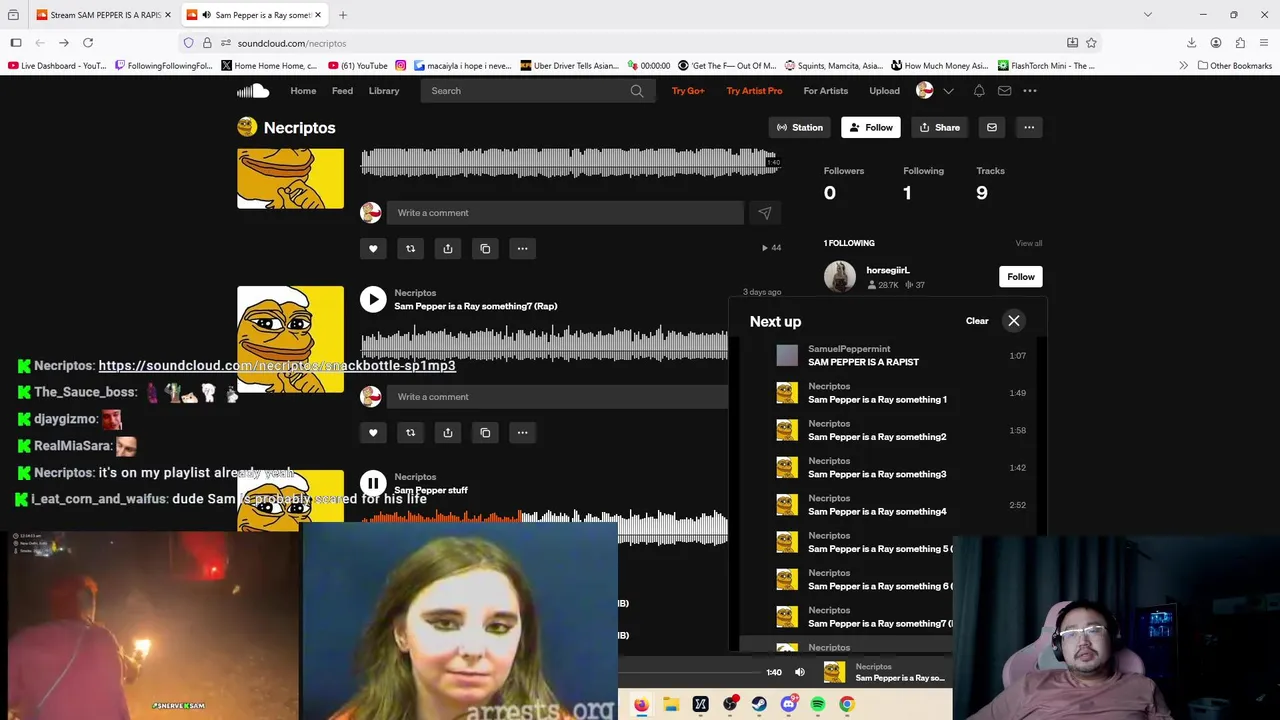Image resolution: width=1280 pixels, height=720 pixels.
Task: Open the Firefox application menu
Action: (x=1264, y=43)
